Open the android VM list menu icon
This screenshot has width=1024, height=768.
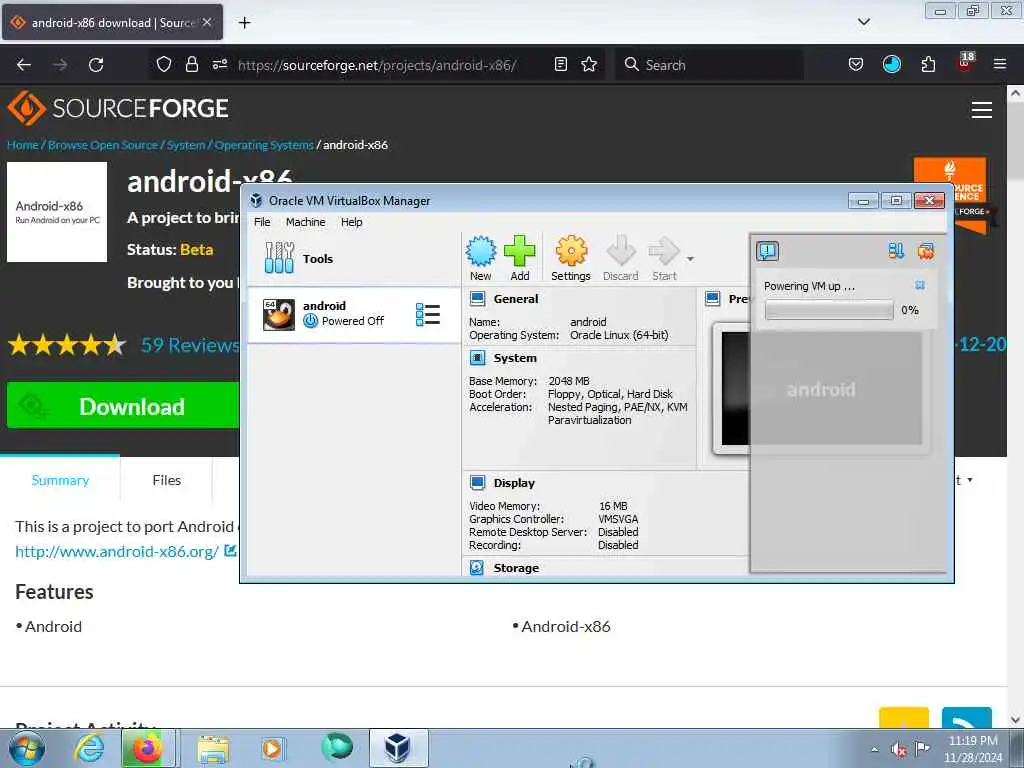point(428,315)
